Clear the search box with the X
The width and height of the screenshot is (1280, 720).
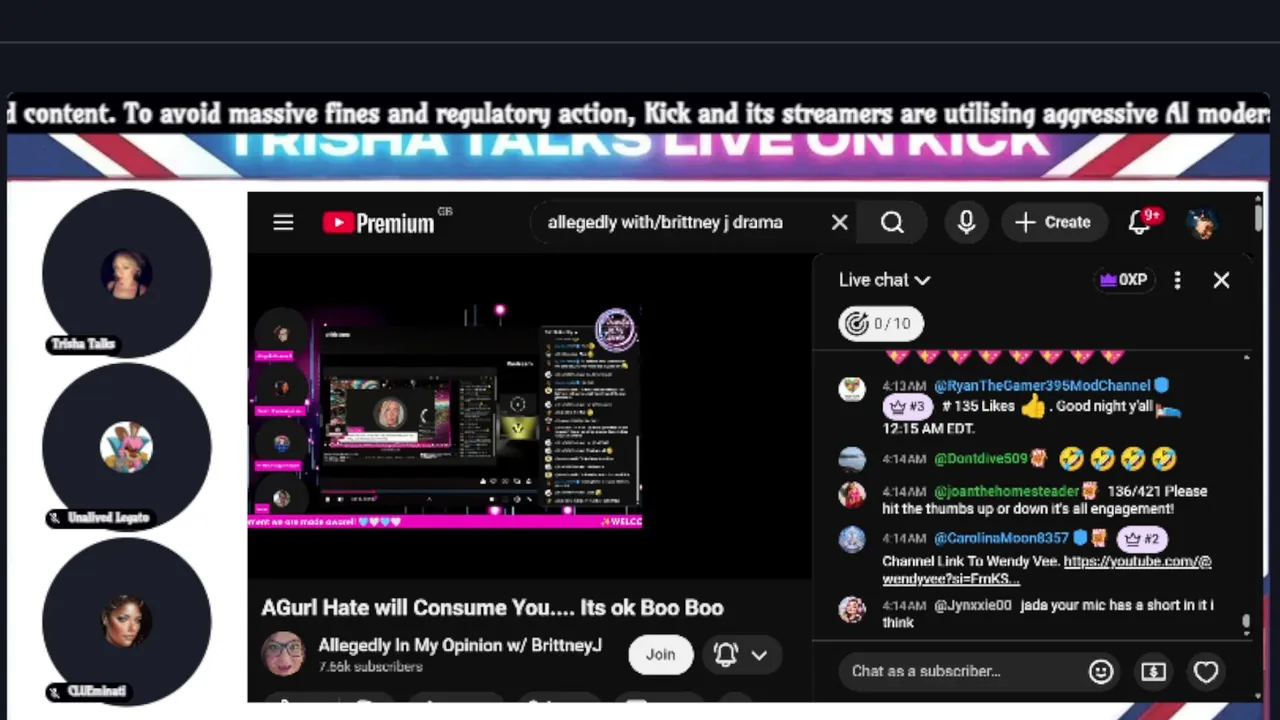[x=839, y=222]
